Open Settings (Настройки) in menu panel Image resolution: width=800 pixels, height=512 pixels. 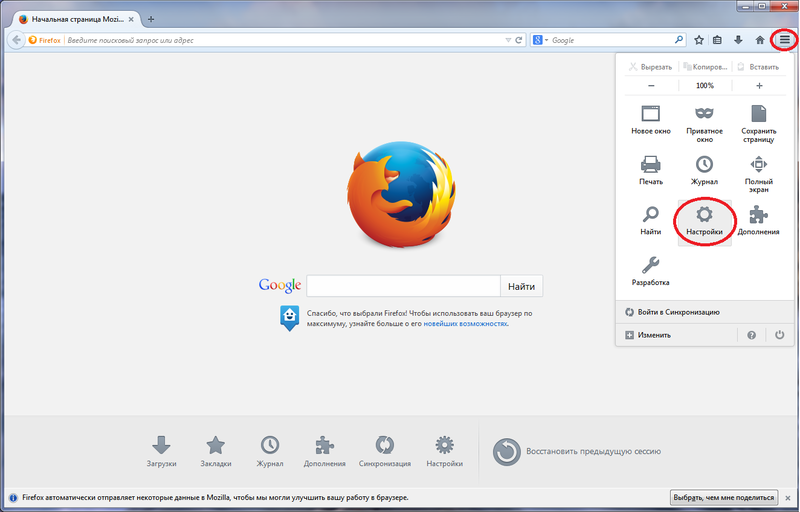pyautogui.click(x=705, y=222)
